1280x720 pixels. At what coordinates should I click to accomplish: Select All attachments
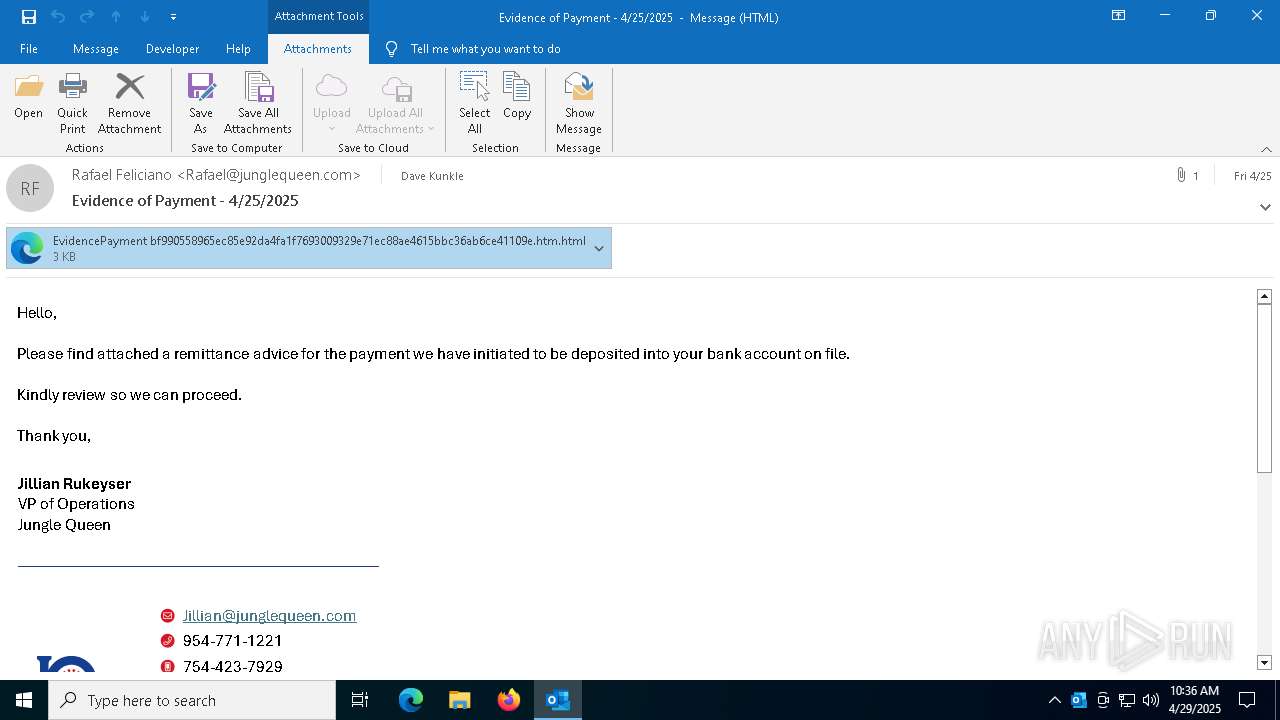474,104
